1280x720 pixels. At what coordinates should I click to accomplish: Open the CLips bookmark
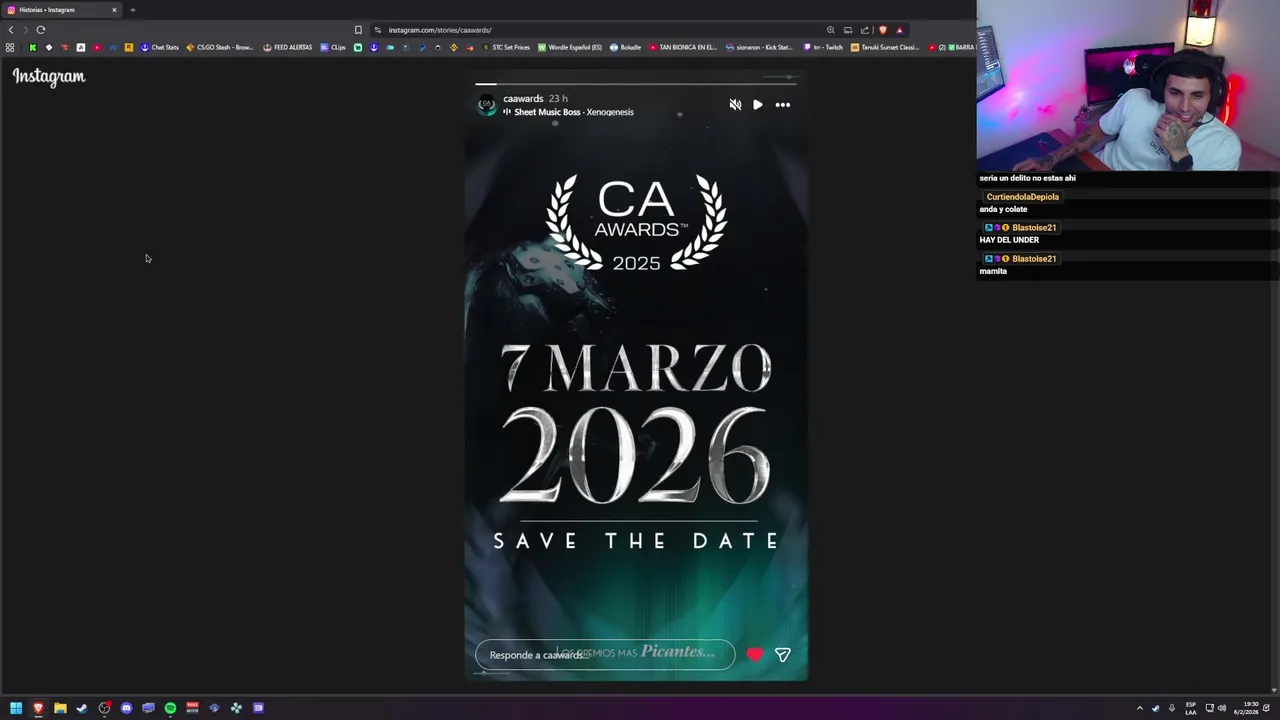coord(333,47)
